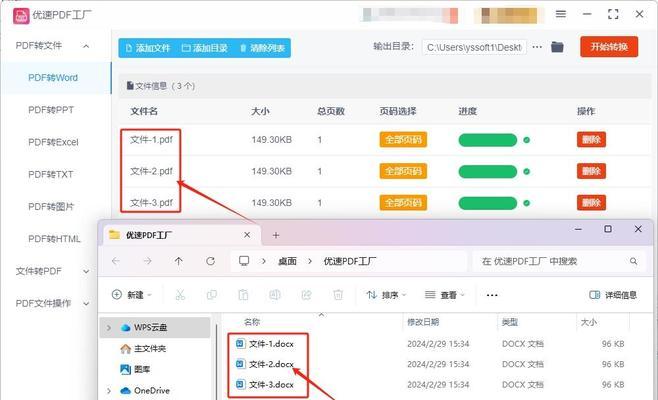Click the 添加文件 button
The height and width of the screenshot is (400, 658).
click(148, 48)
